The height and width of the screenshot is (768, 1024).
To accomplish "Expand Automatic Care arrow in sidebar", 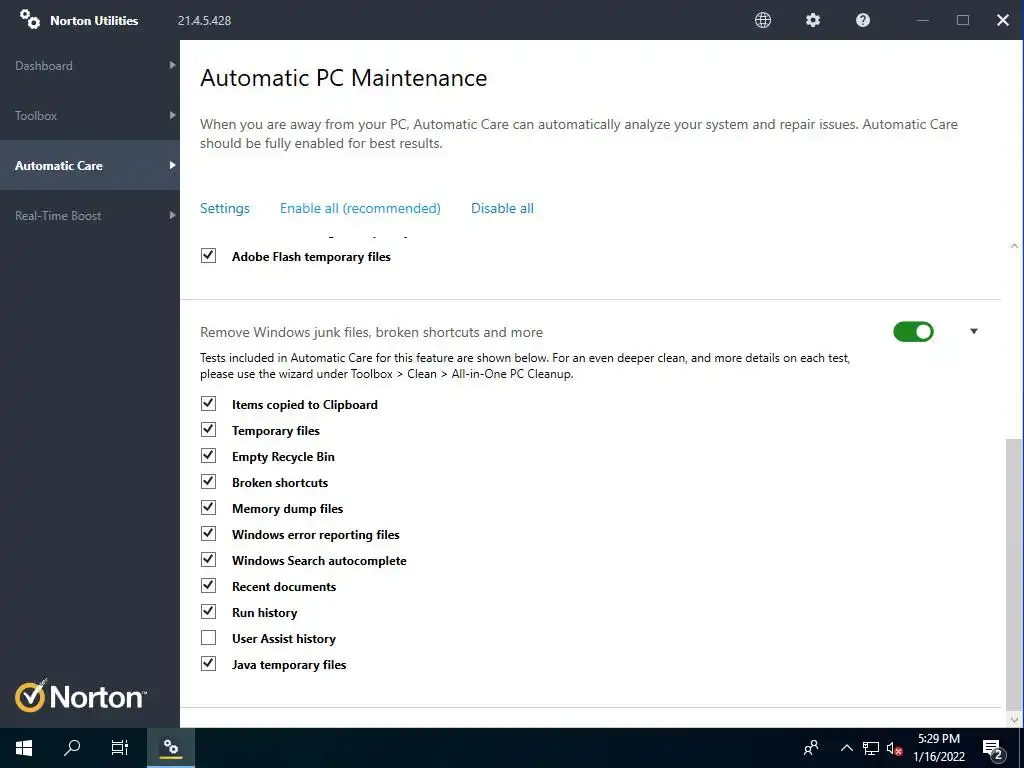I will (172, 165).
